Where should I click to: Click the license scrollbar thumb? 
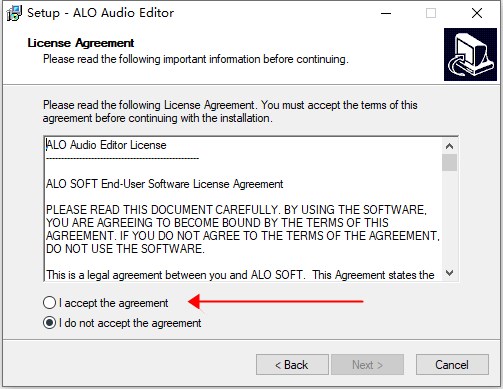click(x=449, y=162)
